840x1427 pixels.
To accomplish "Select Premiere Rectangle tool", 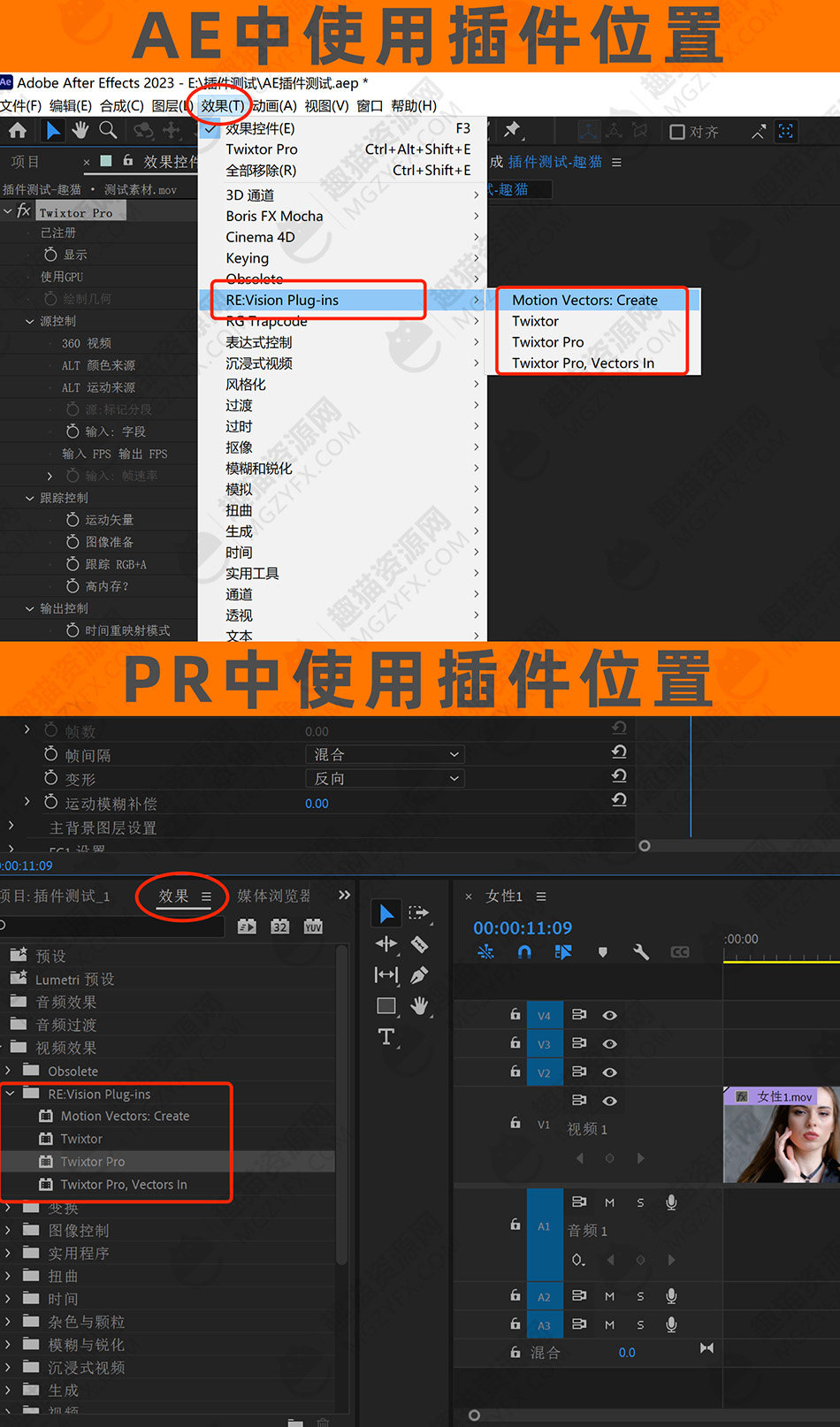I will pos(386,1005).
